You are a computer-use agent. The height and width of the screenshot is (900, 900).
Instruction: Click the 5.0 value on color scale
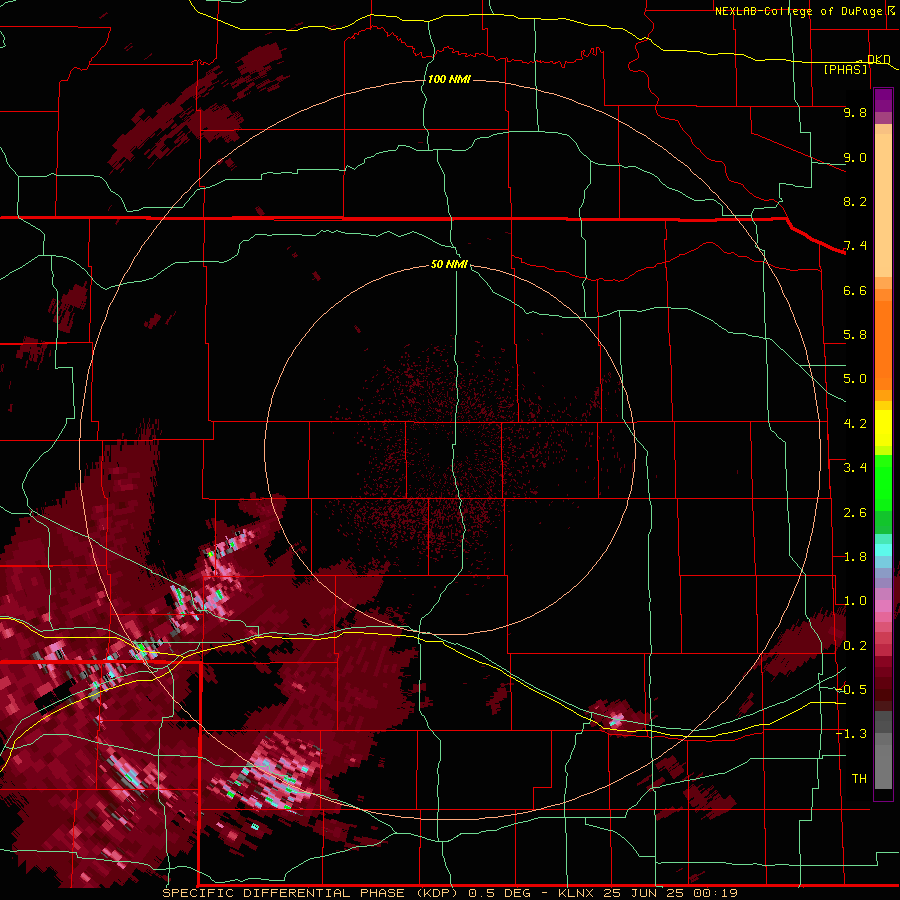point(855,379)
